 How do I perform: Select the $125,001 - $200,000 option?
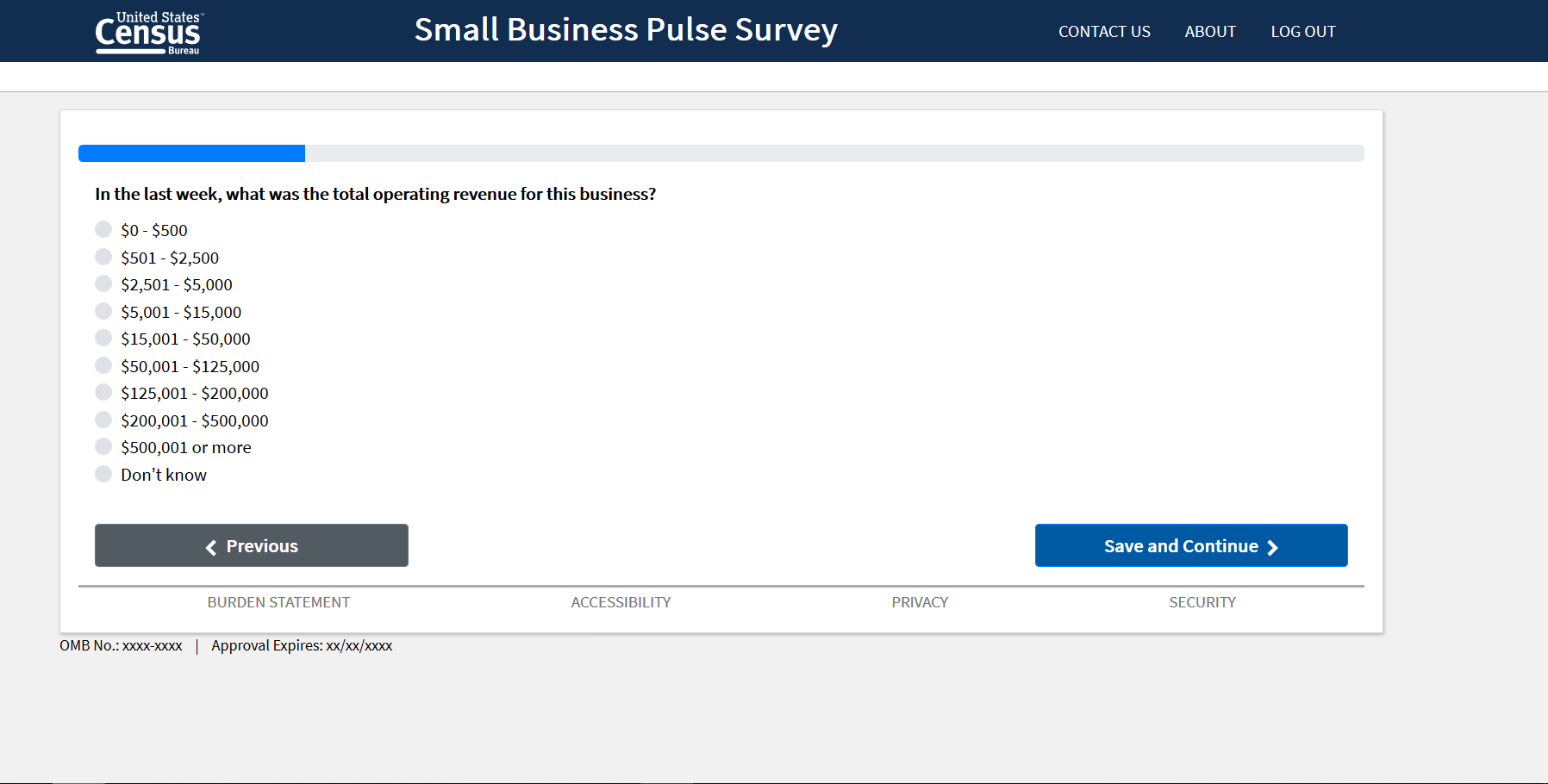coord(103,392)
